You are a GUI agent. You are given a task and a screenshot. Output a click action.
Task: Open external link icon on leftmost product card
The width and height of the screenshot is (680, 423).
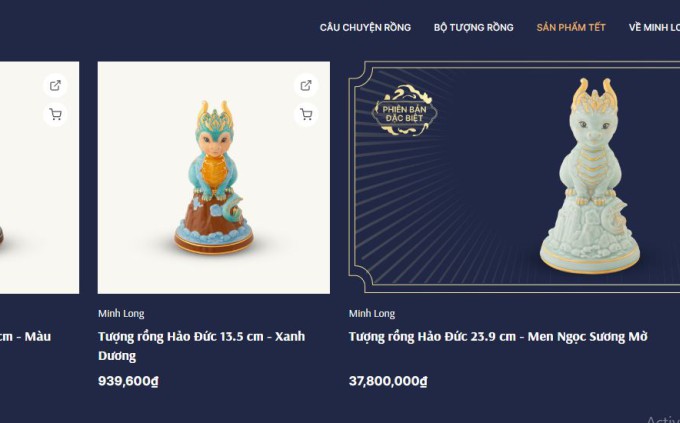coord(55,85)
